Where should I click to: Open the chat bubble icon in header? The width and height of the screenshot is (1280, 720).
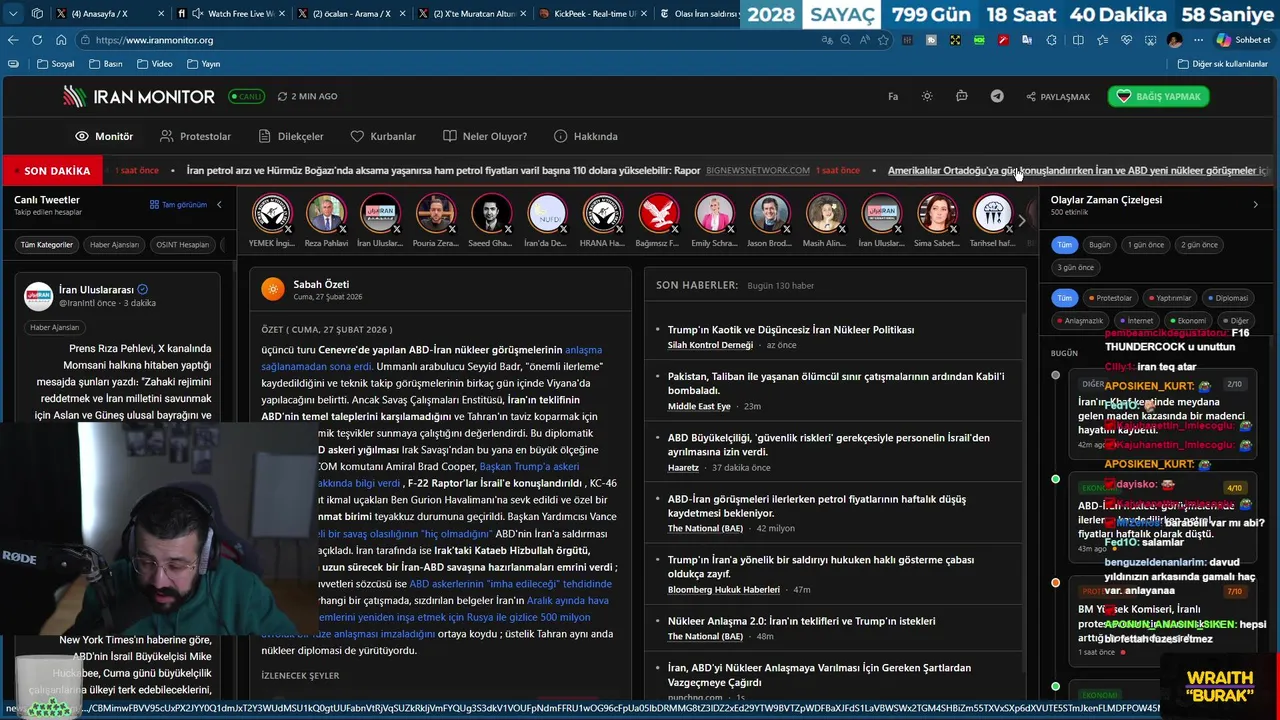961,96
